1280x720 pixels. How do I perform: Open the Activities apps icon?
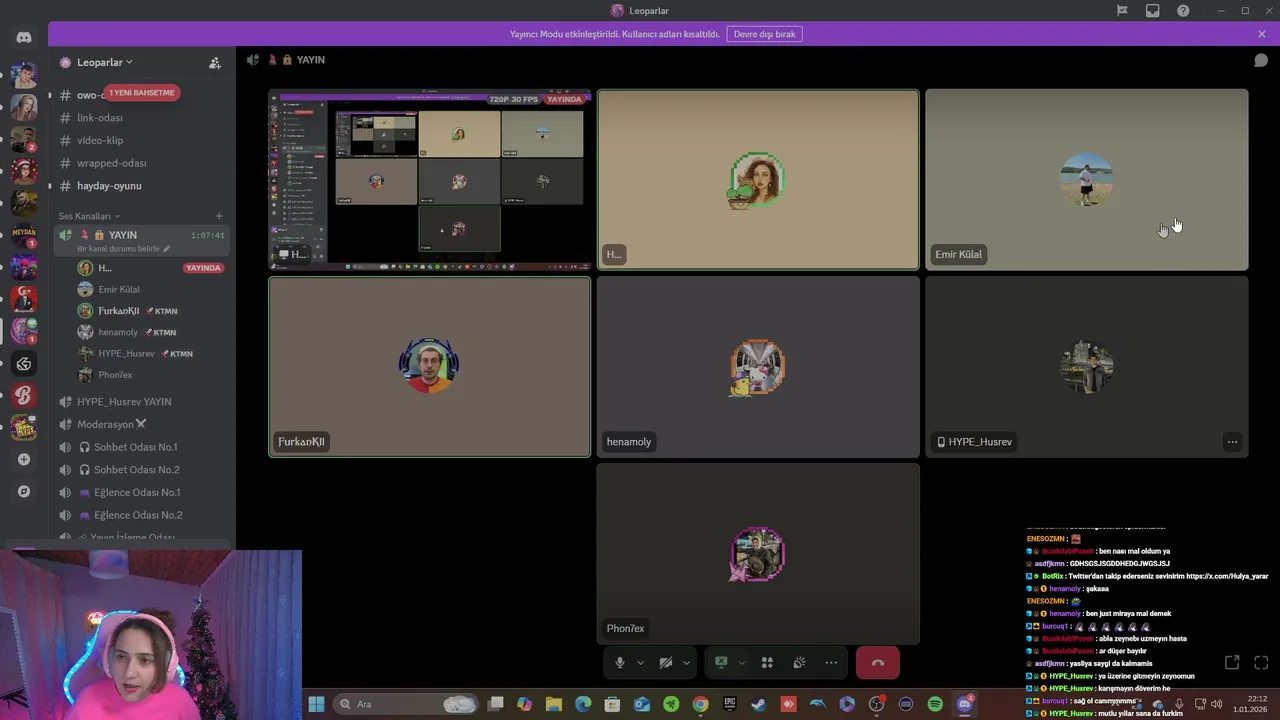[x=767, y=663]
